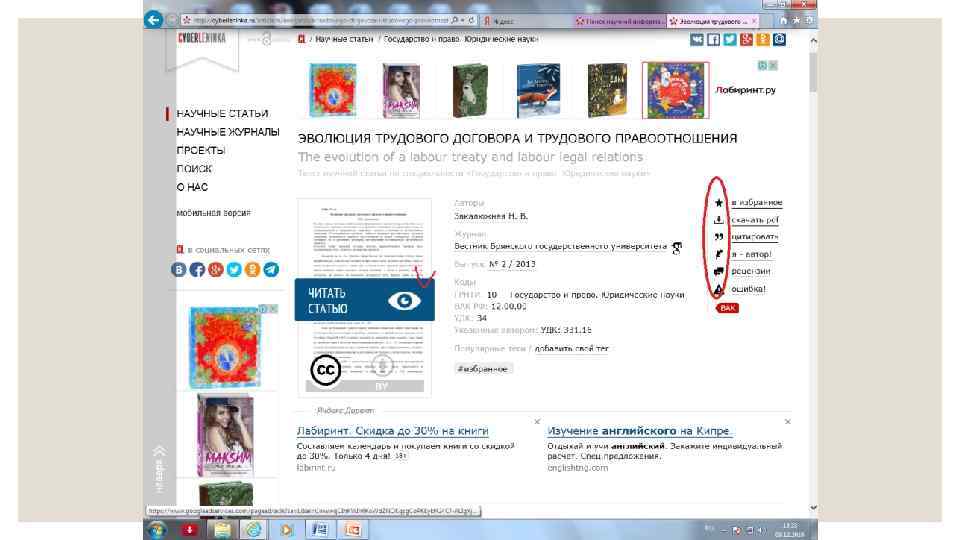Click the 'я - автор' pen icon
The width and height of the screenshot is (960, 540).
pyautogui.click(x=719, y=254)
